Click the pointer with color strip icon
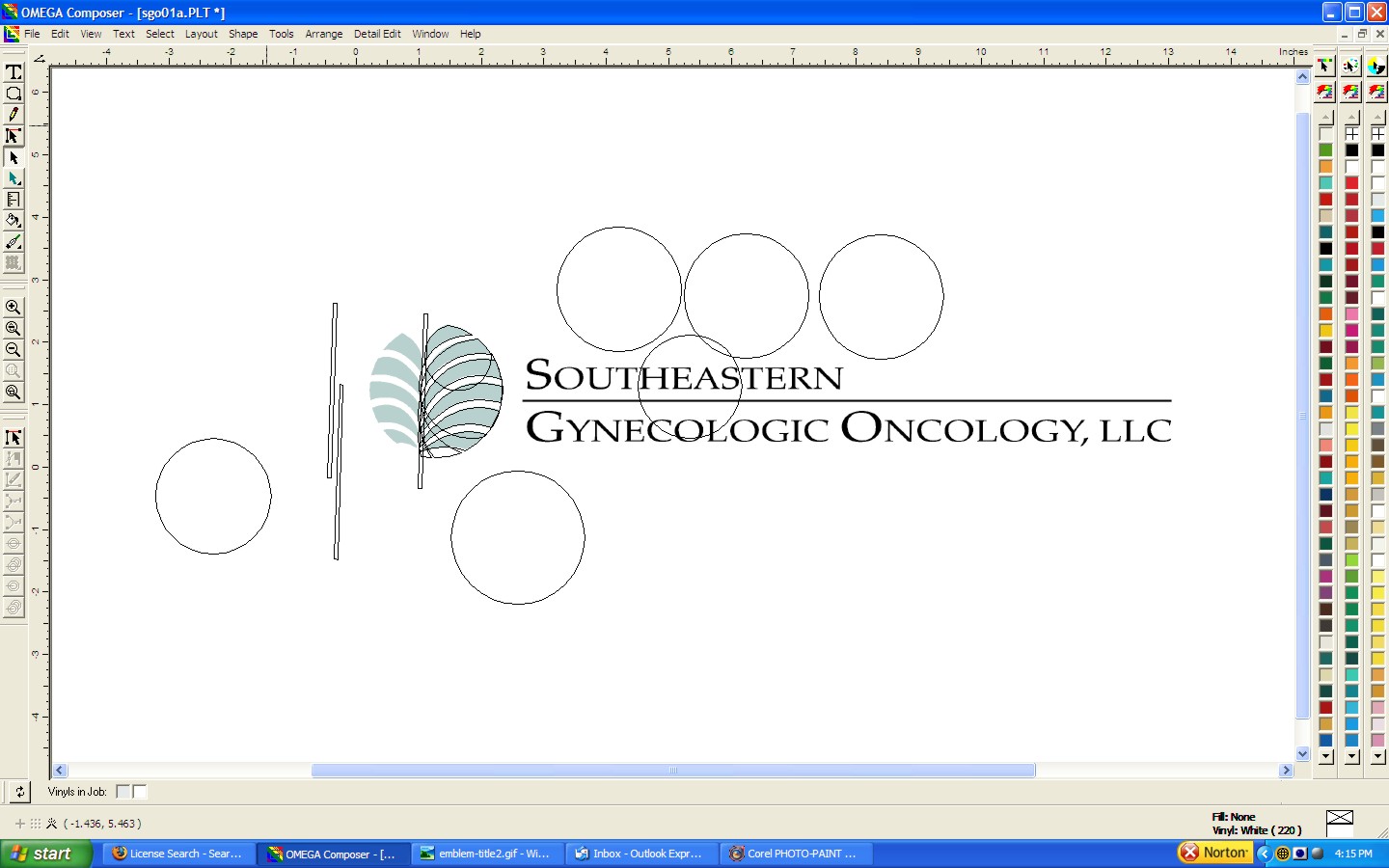 1325,66
